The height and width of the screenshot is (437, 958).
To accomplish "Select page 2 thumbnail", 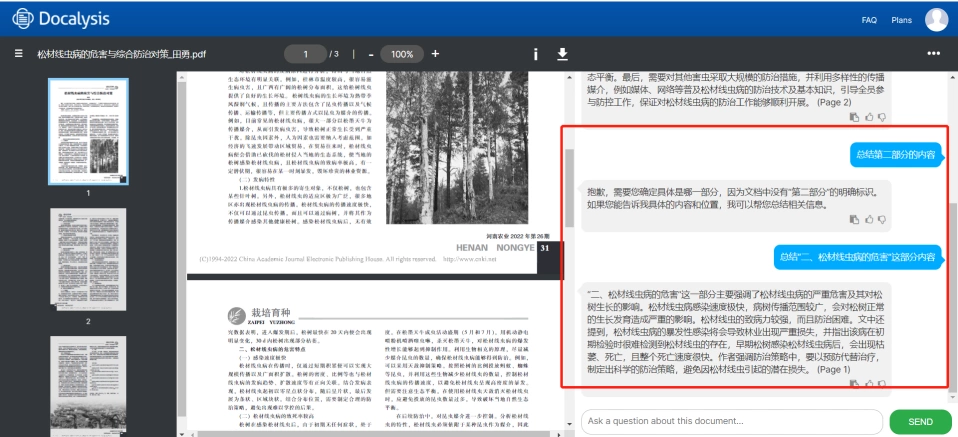I will pos(88,260).
